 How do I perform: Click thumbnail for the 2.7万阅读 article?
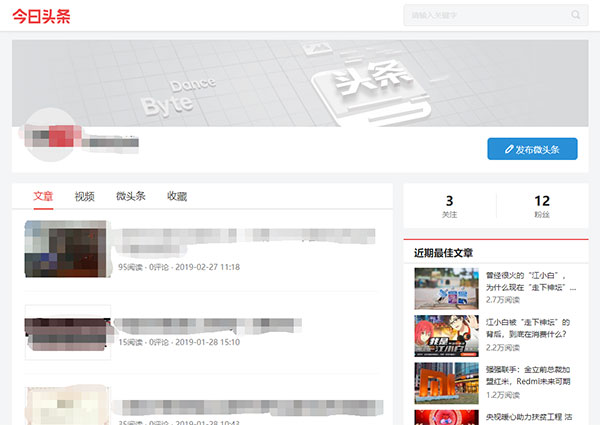(445, 286)
